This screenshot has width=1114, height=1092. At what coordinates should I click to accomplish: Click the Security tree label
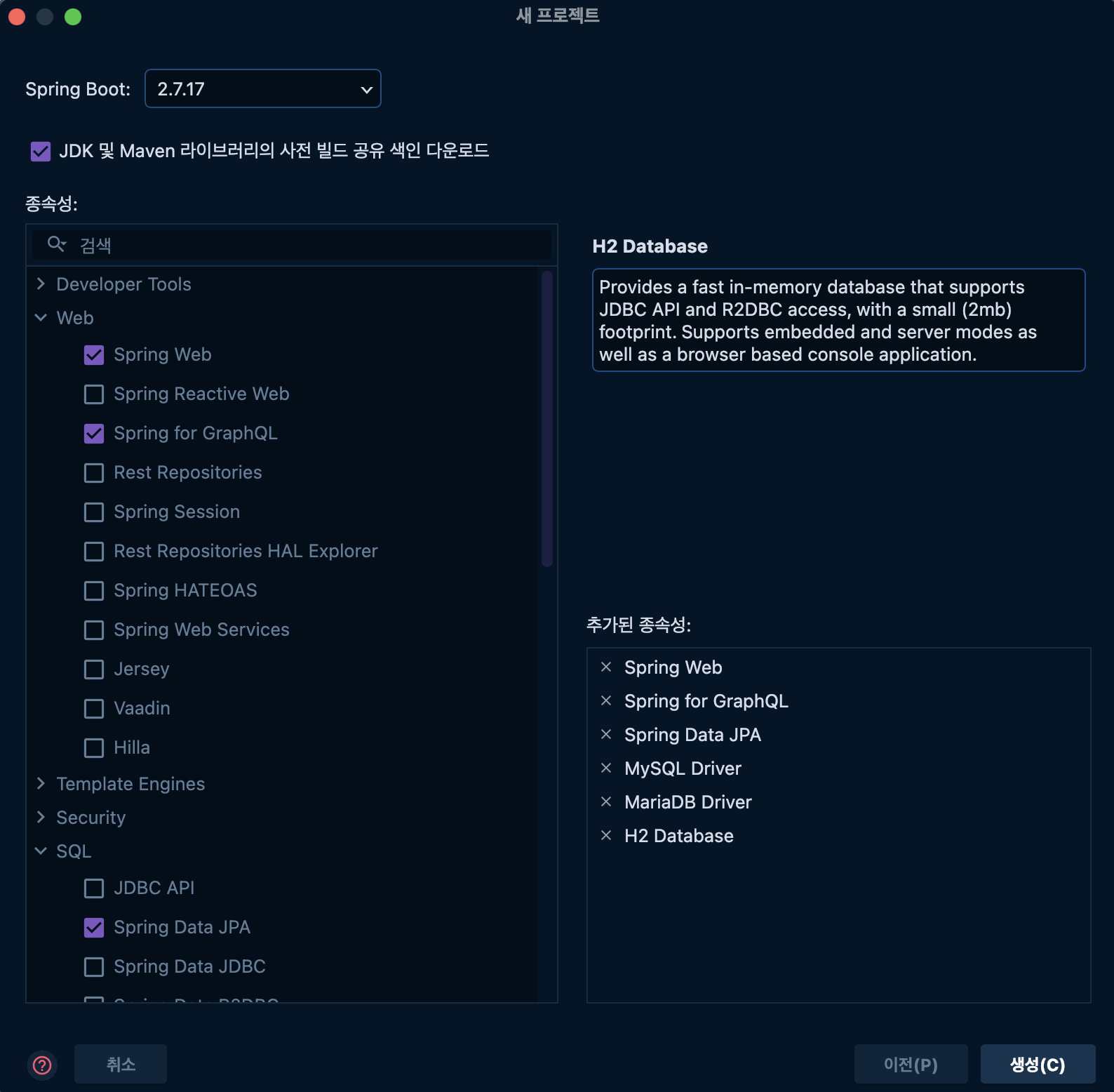[x=90, y=818]
